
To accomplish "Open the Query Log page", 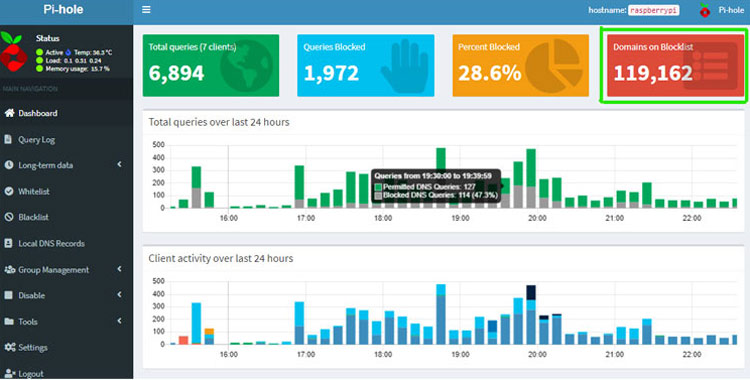I will pos(66,139).
